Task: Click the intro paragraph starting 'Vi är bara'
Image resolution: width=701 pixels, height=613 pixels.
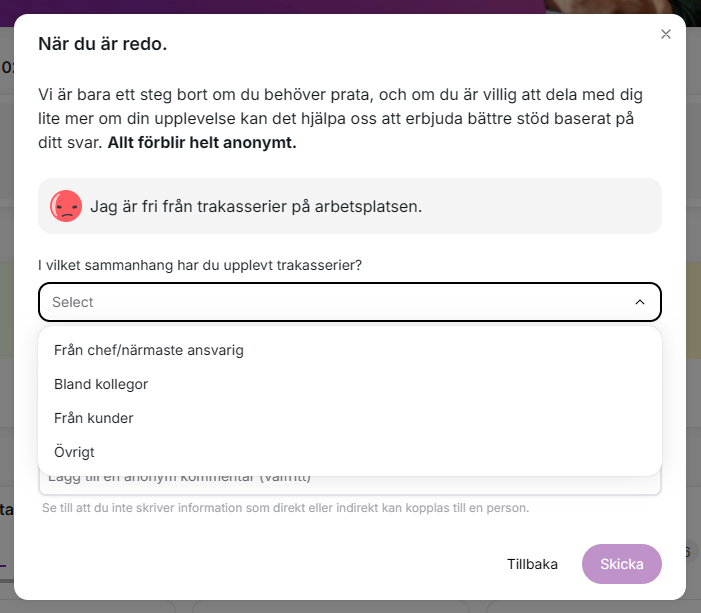Action: click(340, 118)
